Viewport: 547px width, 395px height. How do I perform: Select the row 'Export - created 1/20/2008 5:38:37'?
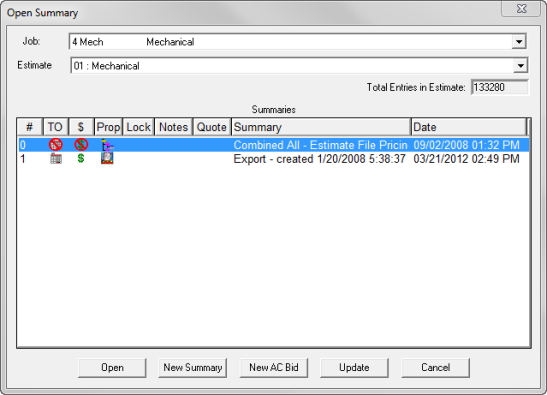274,159
